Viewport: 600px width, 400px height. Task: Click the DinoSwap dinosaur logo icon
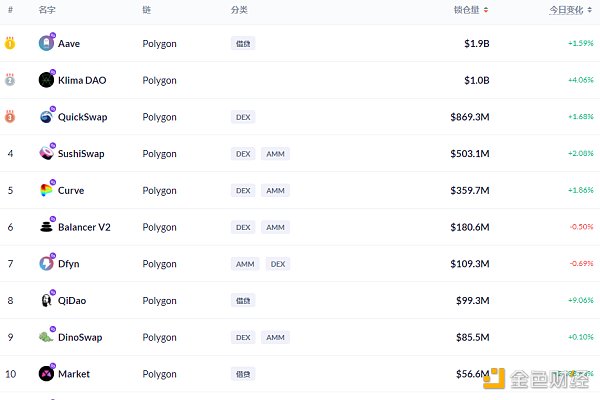[46, 337]
